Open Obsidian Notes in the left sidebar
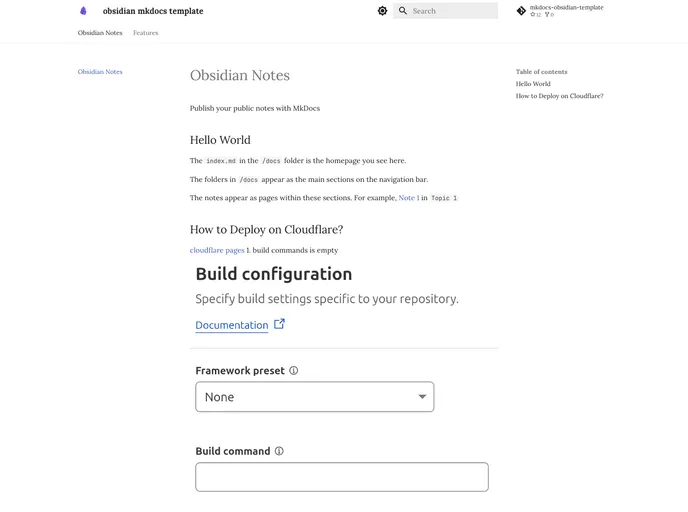Image resolution: width=688 pixels, height=512 pixels. 100,72
